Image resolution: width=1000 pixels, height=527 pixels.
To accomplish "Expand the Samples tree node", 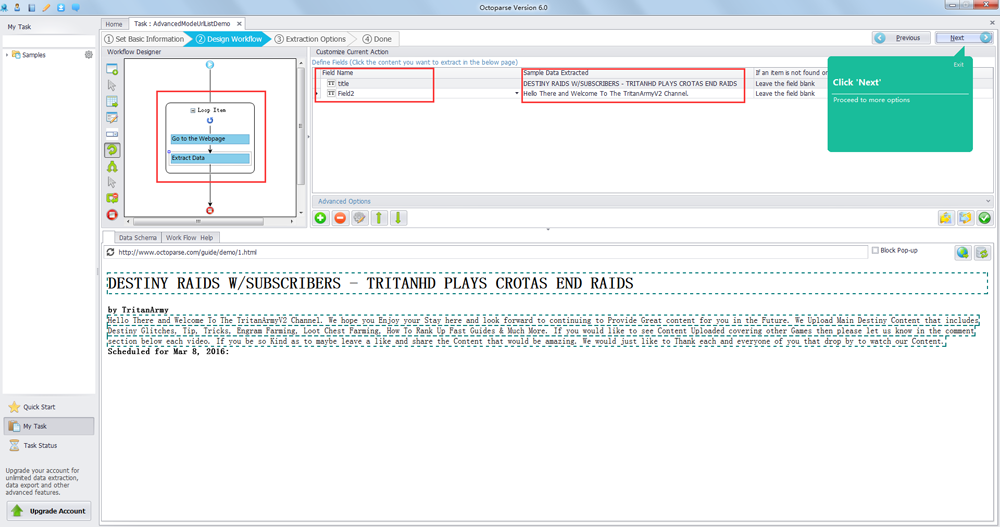I will click(x=7, y=55).
